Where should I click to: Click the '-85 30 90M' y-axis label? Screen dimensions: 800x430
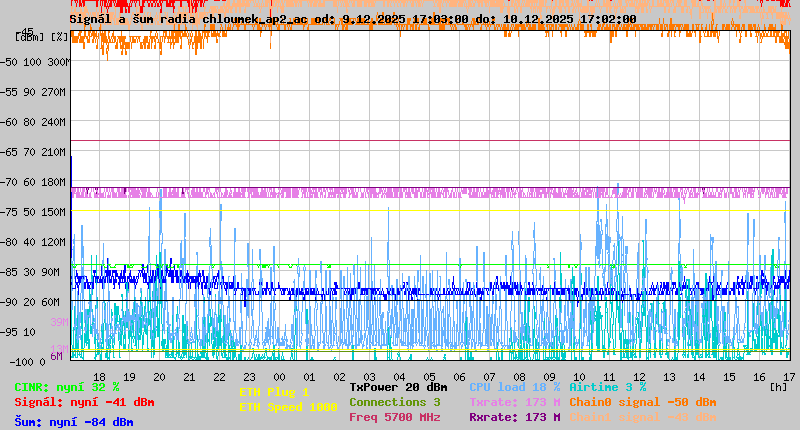[30, 272]
